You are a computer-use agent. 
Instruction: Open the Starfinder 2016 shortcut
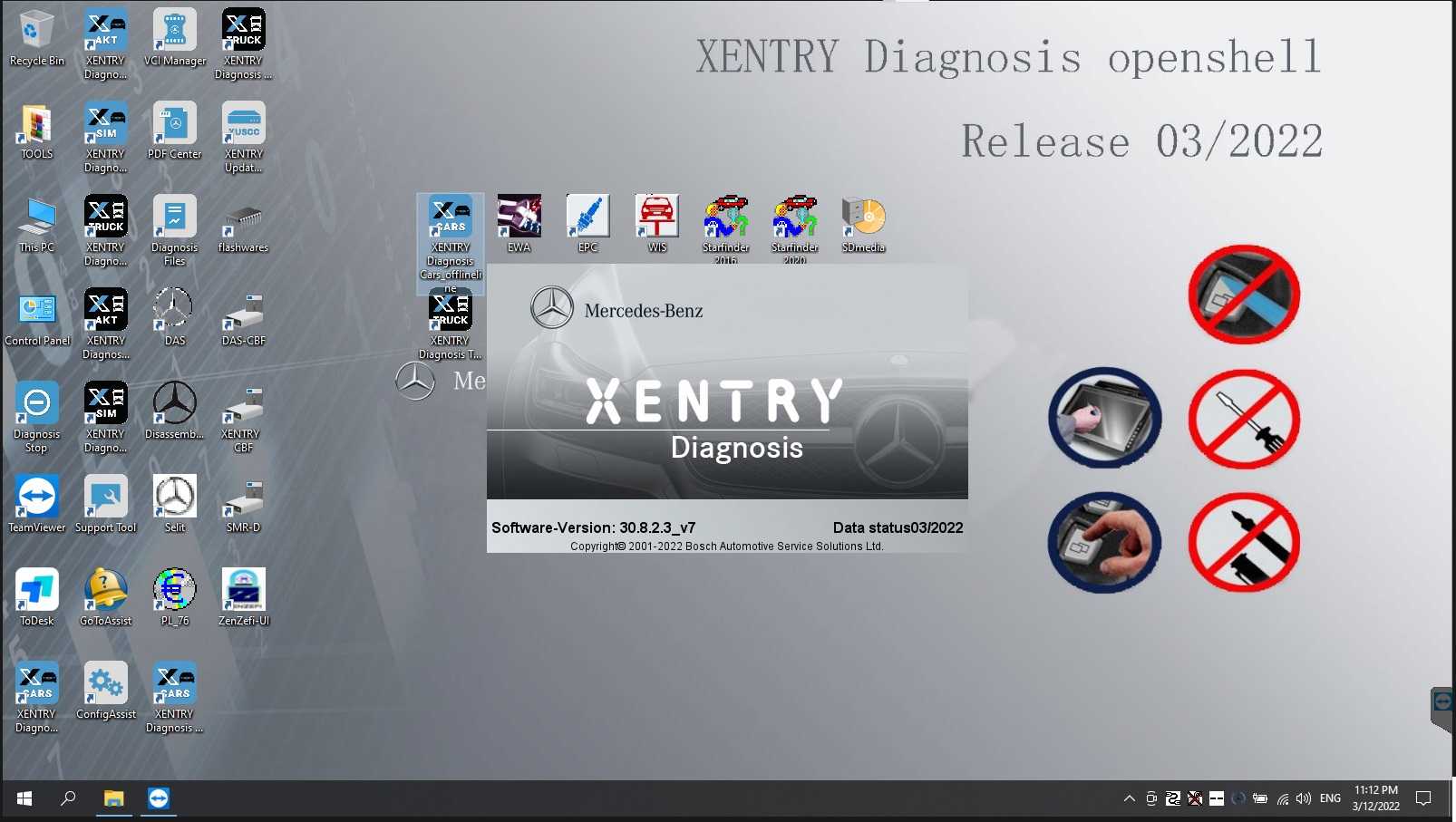pyautogui.click(x=725, y=228)
